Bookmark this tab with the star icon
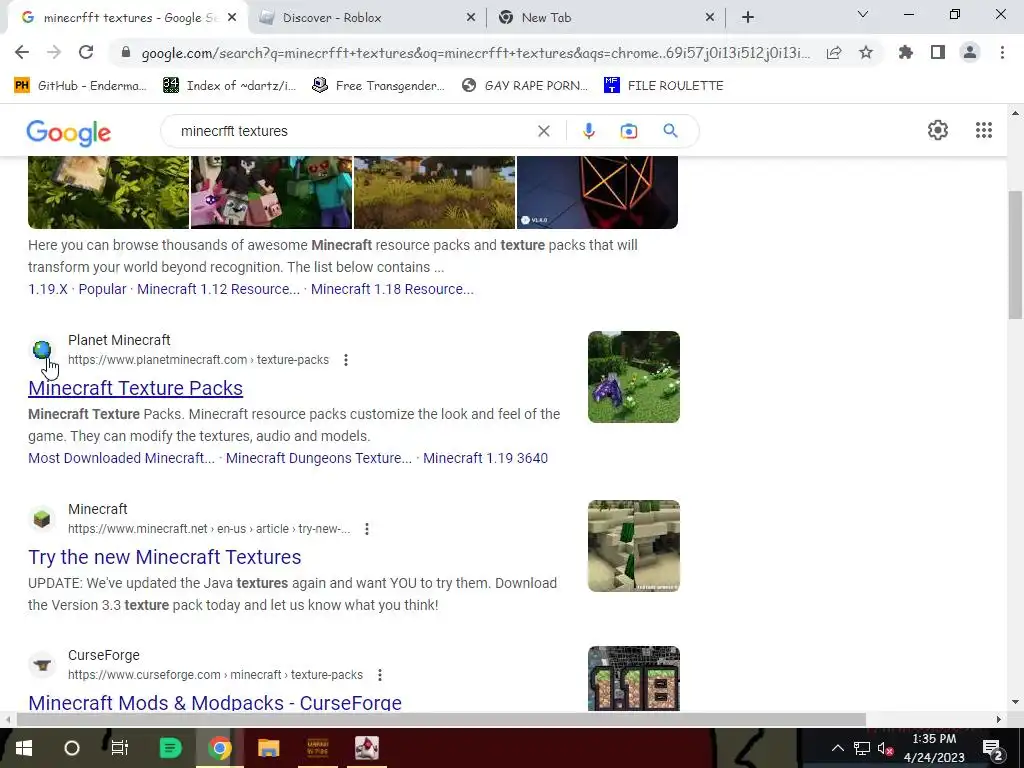The width and height of the screenshot is (1024, 768). click(866, 52)
